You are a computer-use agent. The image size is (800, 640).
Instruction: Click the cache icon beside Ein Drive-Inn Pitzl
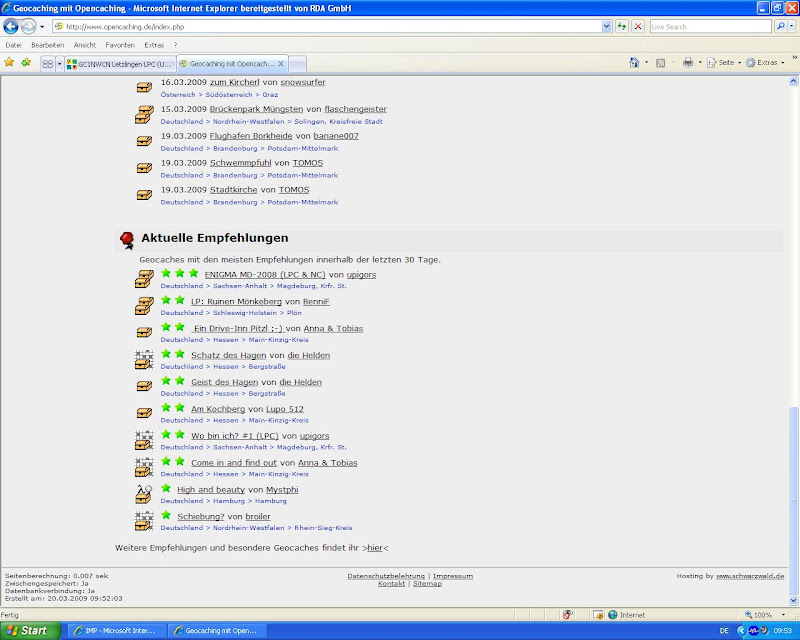(x=144, y=333)
